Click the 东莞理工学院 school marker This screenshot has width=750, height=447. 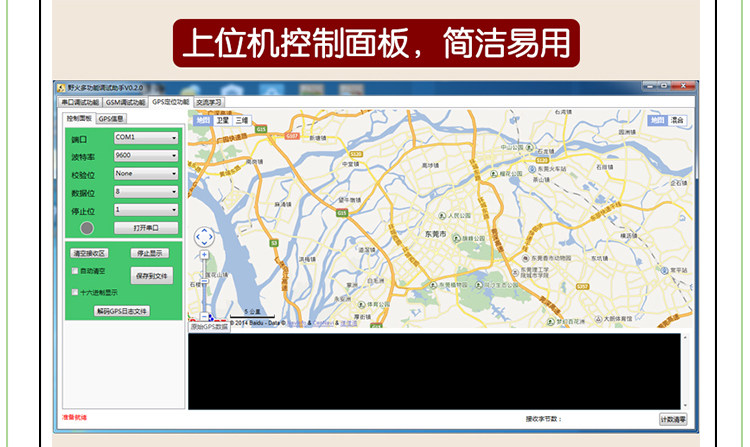[515, 273]
